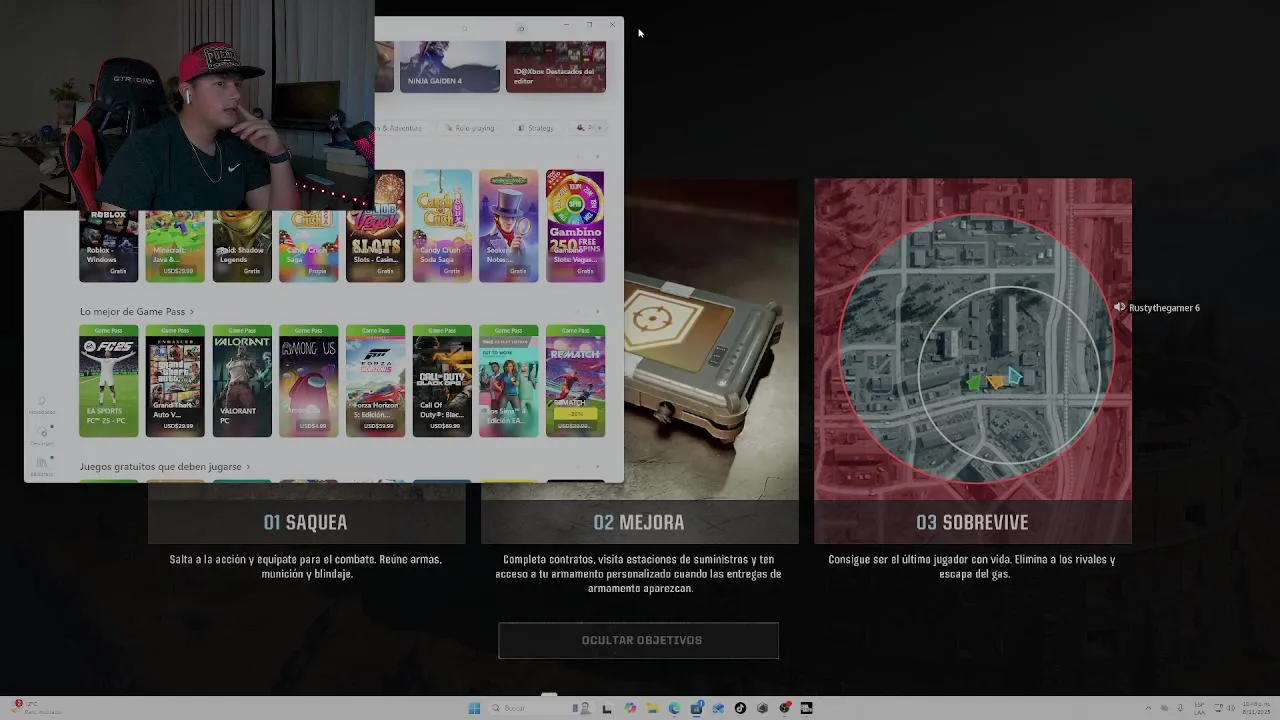Open Biblioteca icon in Store sidebar

click(x=42, y=466)
